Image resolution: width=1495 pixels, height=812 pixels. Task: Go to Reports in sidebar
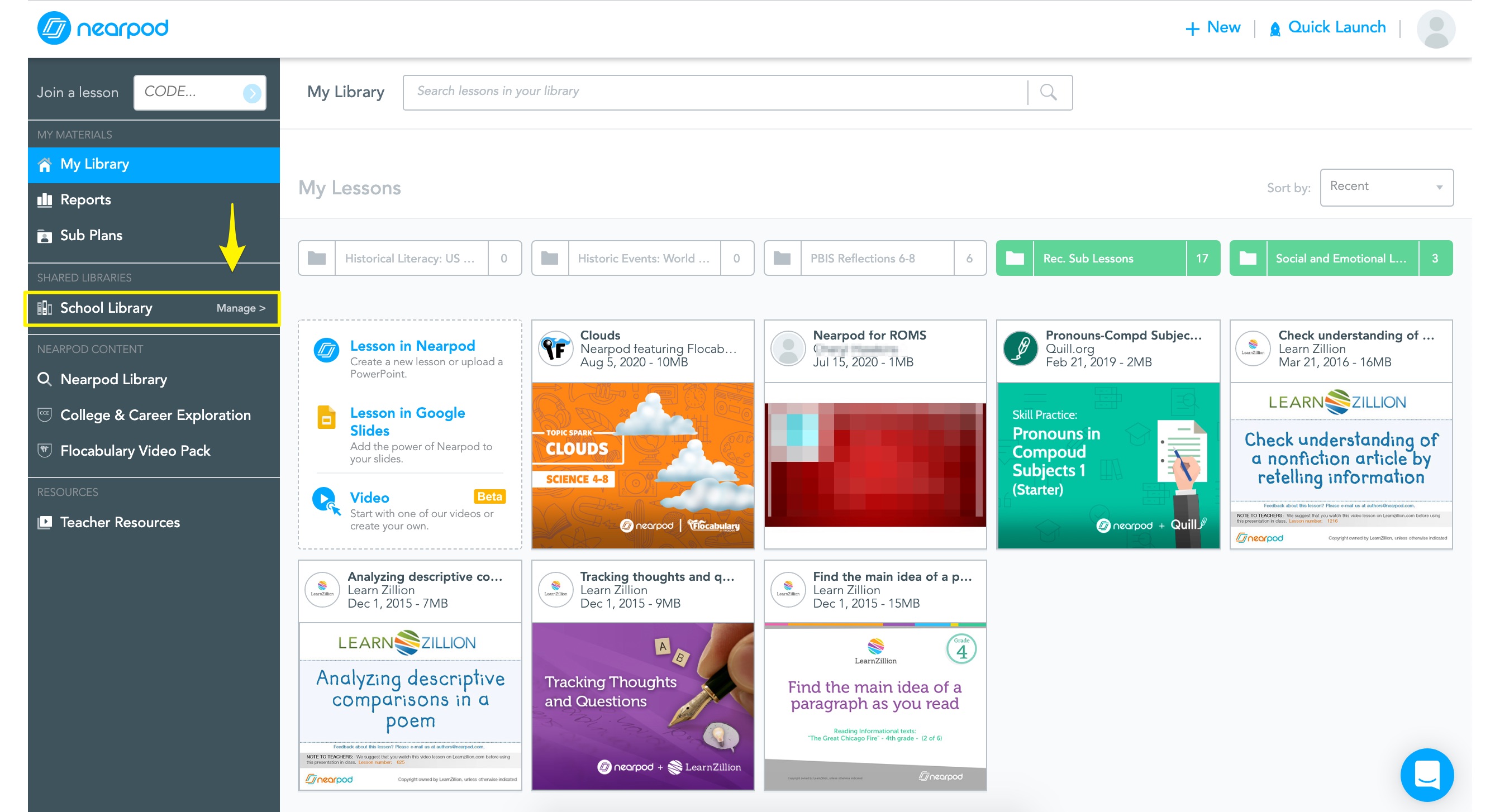pyautogui.click(x=85, y=199)
